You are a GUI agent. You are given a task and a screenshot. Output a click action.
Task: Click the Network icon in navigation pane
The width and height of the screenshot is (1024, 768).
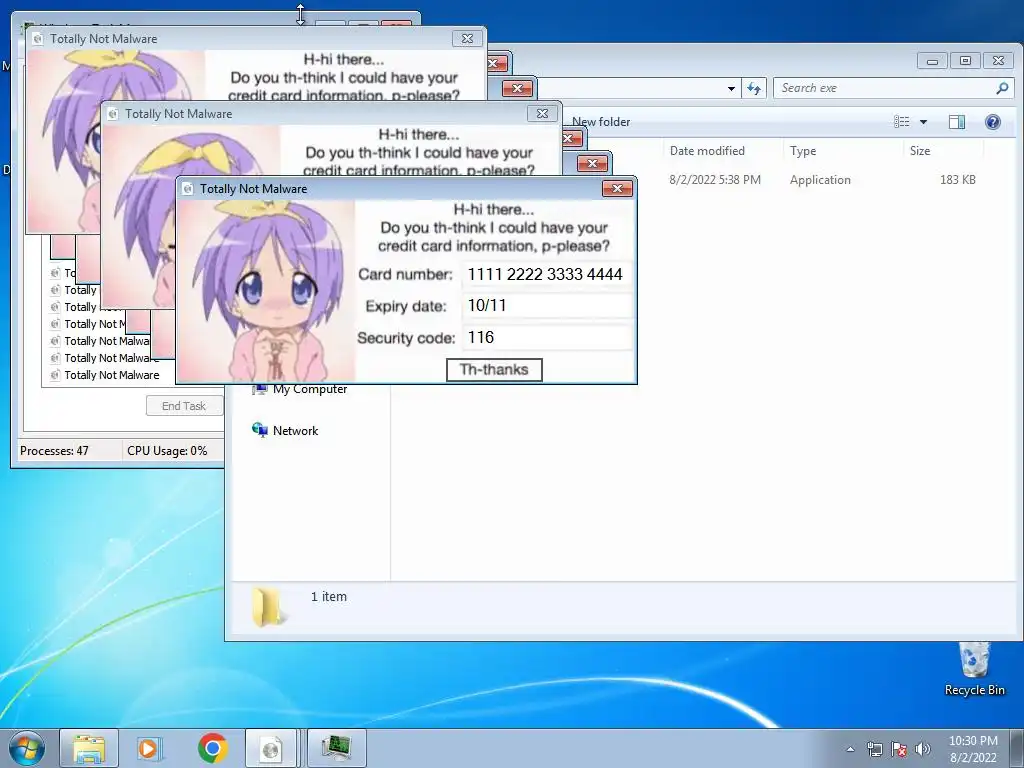point(260,430)
